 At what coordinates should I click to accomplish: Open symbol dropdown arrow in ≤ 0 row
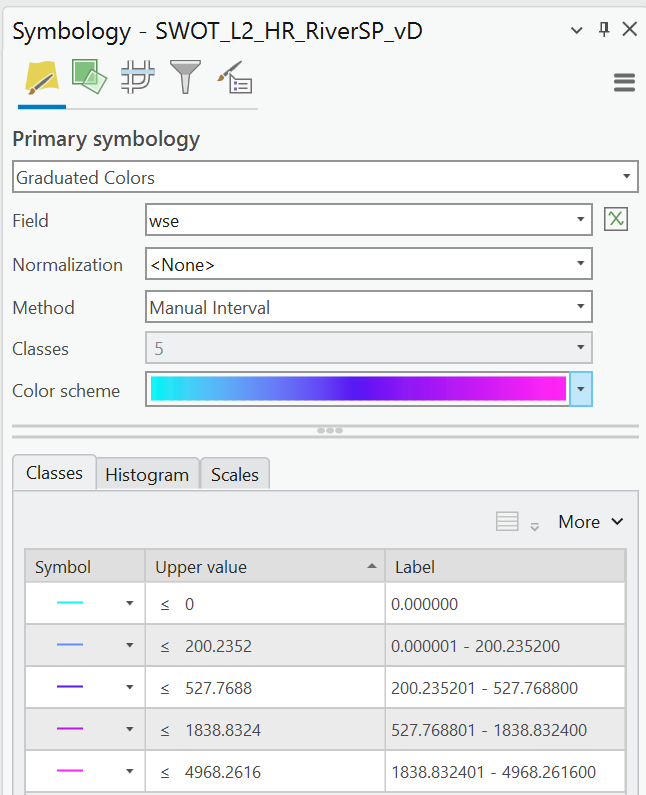tap(130, 603)
